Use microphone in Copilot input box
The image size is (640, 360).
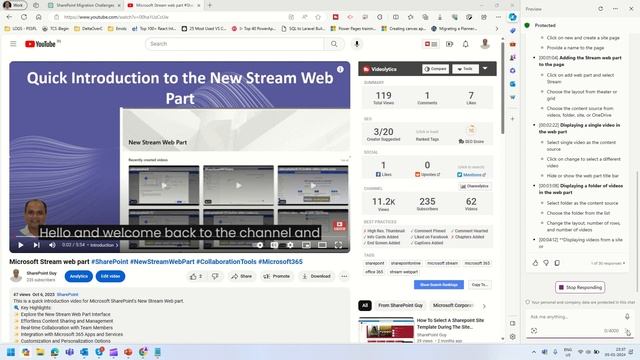(x=627, y=316)
